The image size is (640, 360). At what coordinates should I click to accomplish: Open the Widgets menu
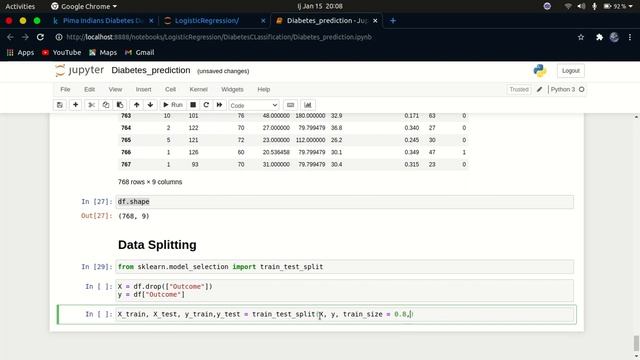232,89
